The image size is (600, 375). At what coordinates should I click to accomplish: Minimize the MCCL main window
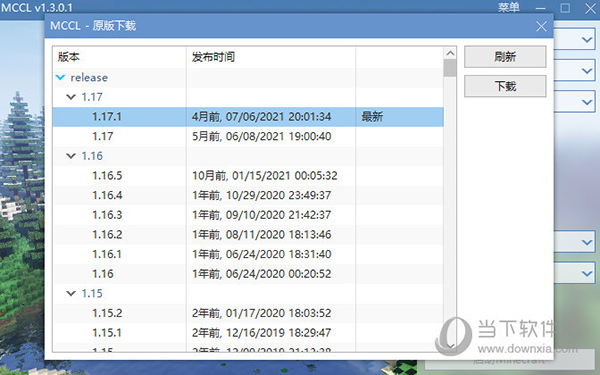[541, 8]
